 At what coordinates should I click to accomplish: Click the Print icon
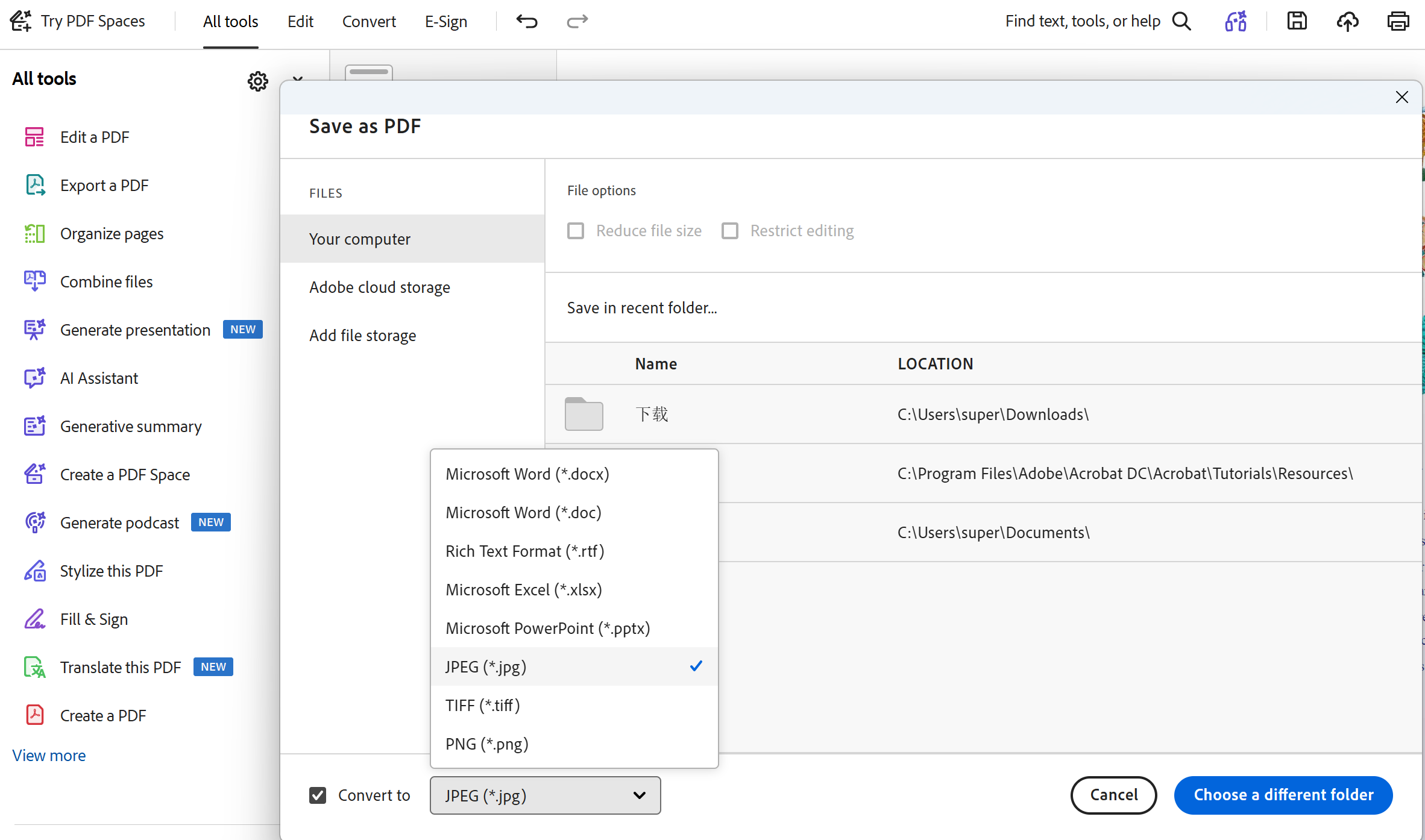[x=1398, y=22]
